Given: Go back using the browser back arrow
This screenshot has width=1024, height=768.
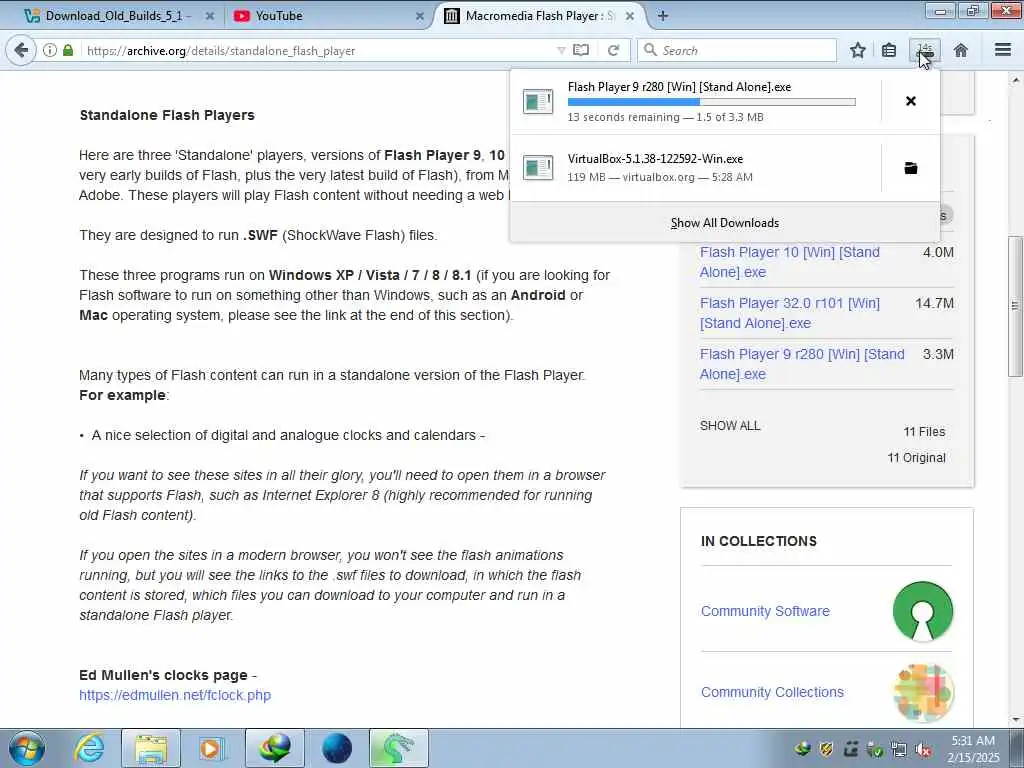Looking at the screenshot, I should tap(21, 50).
